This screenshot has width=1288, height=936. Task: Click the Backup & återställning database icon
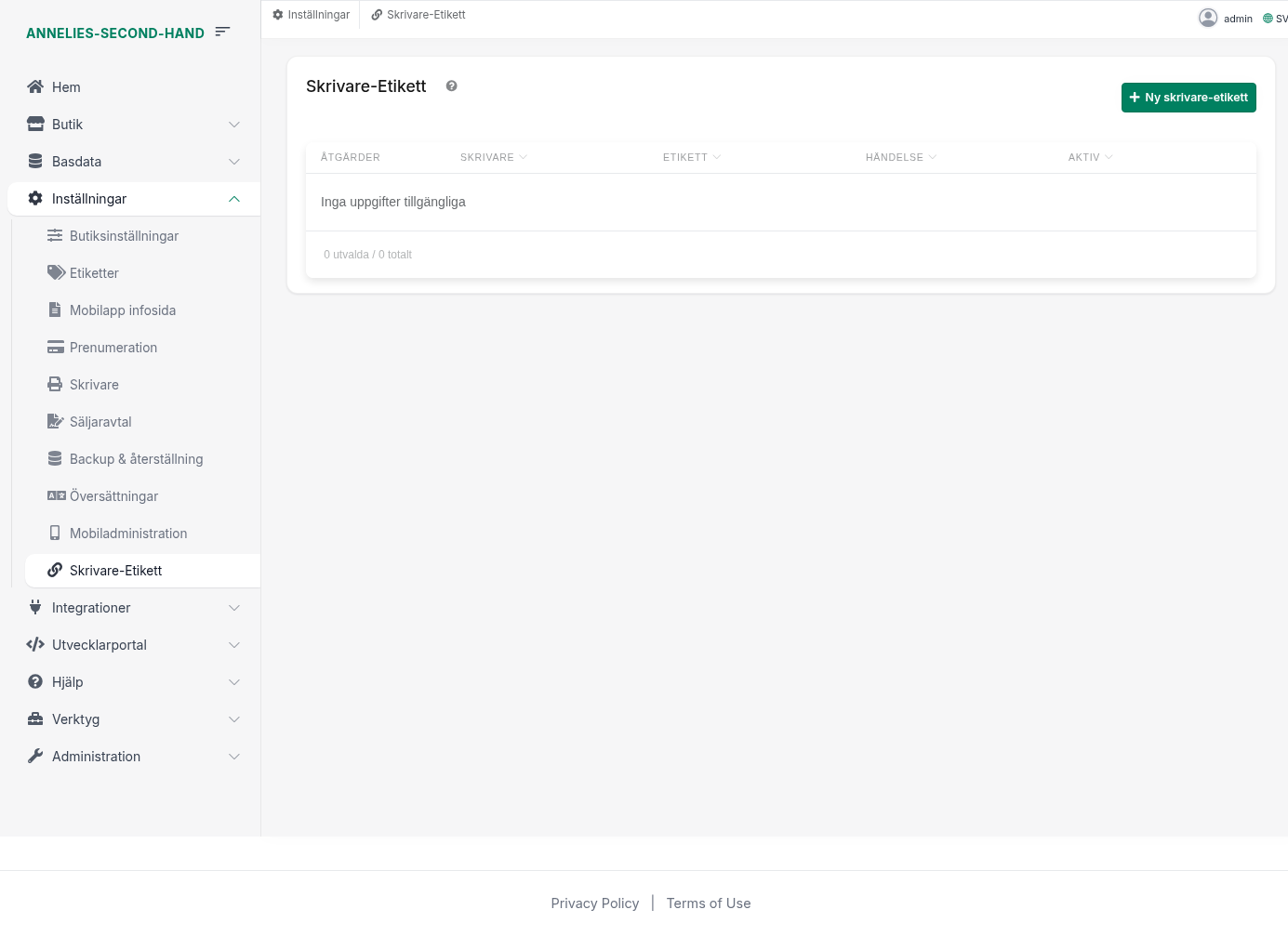click(x=55, y=459)
